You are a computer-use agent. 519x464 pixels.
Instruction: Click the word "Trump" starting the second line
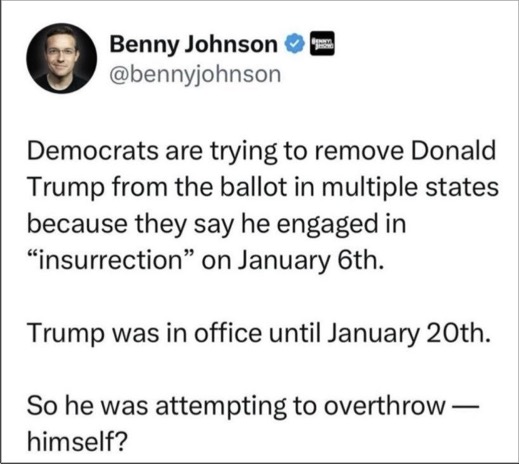(65, 188)
